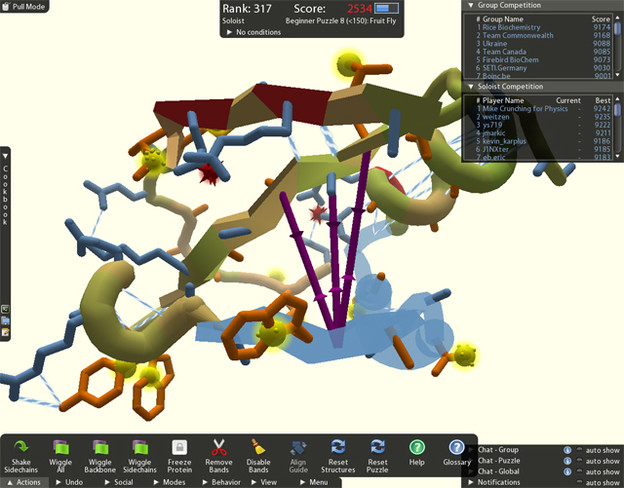
Task: Click the score progress bar
Action: tap(387, 9)
